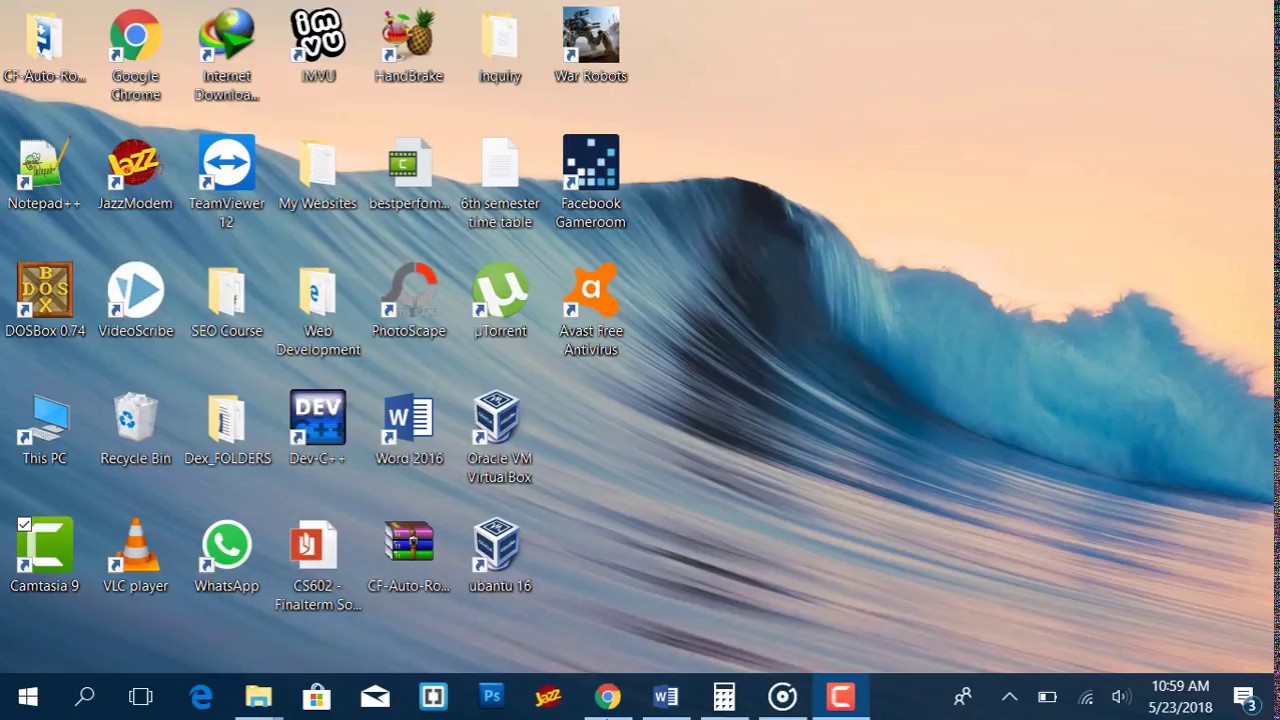The width and height of the screenshot is (1280, 720).
Task: Select the Notepad++ desktop shortcut
Action: 44,174
